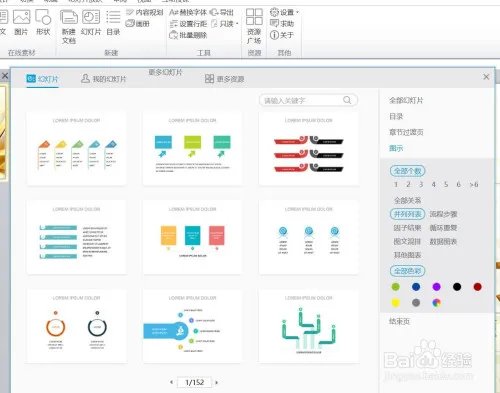Select the 设置行距 line spacing tool
The image size is (500, 393).
[188, 24]
